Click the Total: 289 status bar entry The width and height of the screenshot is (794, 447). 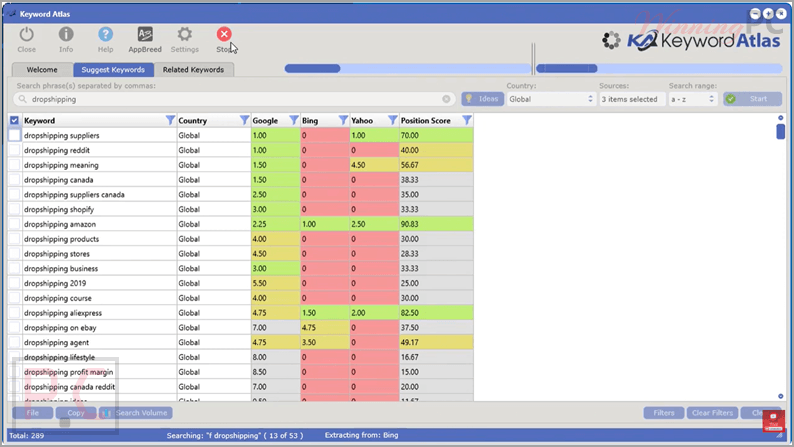(27, 435)
